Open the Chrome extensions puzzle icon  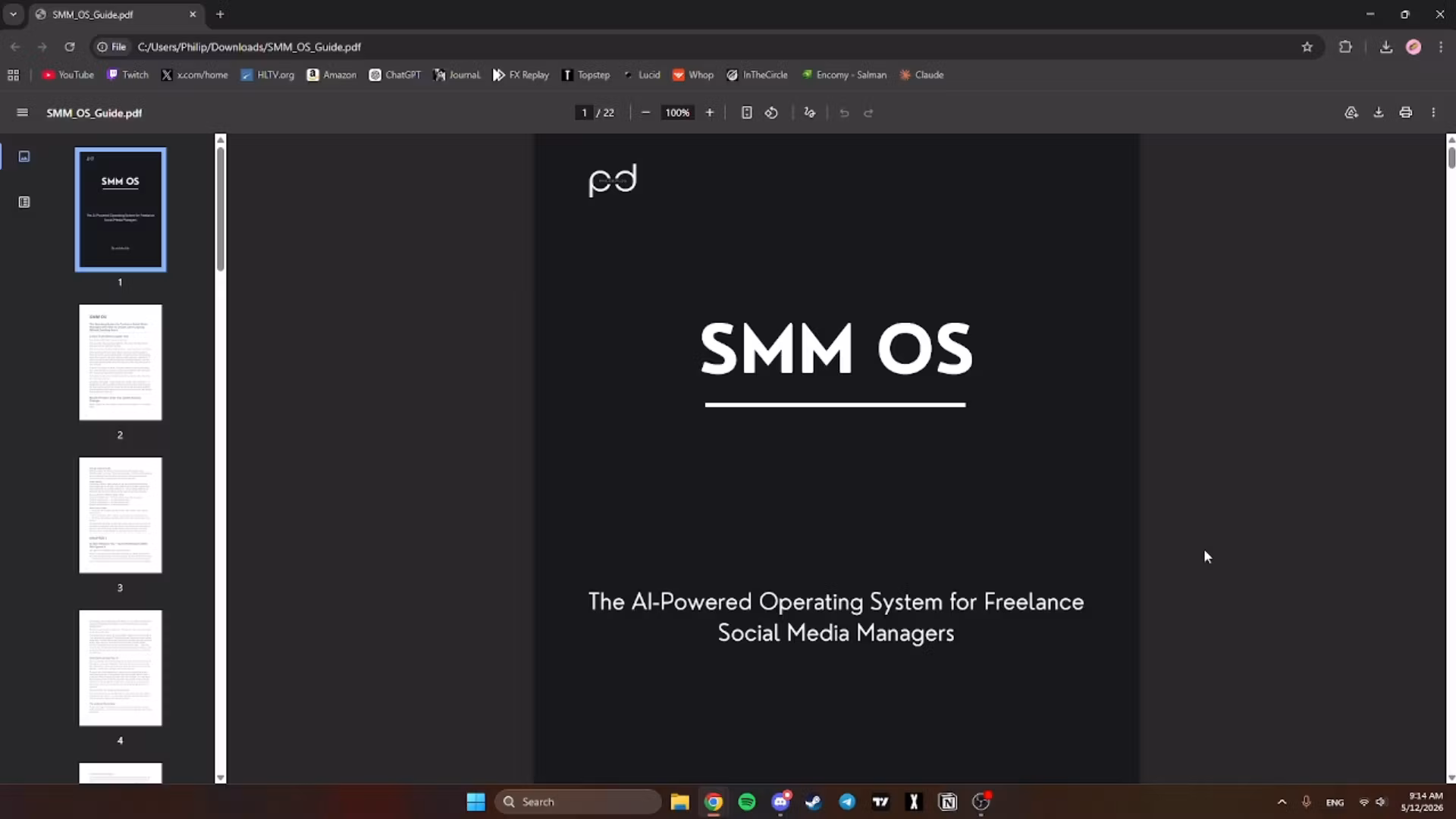pos(1345,47)
